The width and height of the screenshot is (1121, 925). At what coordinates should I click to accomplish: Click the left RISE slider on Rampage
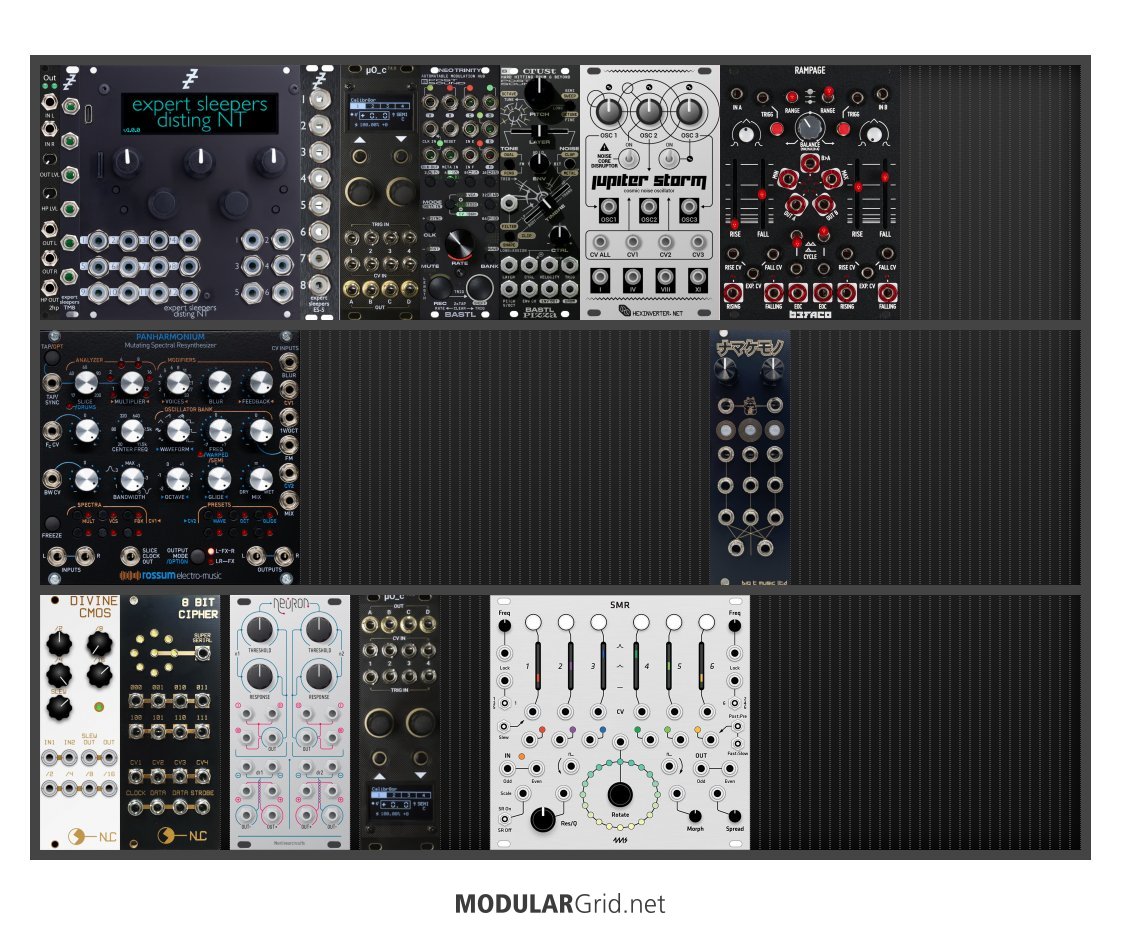735,222
